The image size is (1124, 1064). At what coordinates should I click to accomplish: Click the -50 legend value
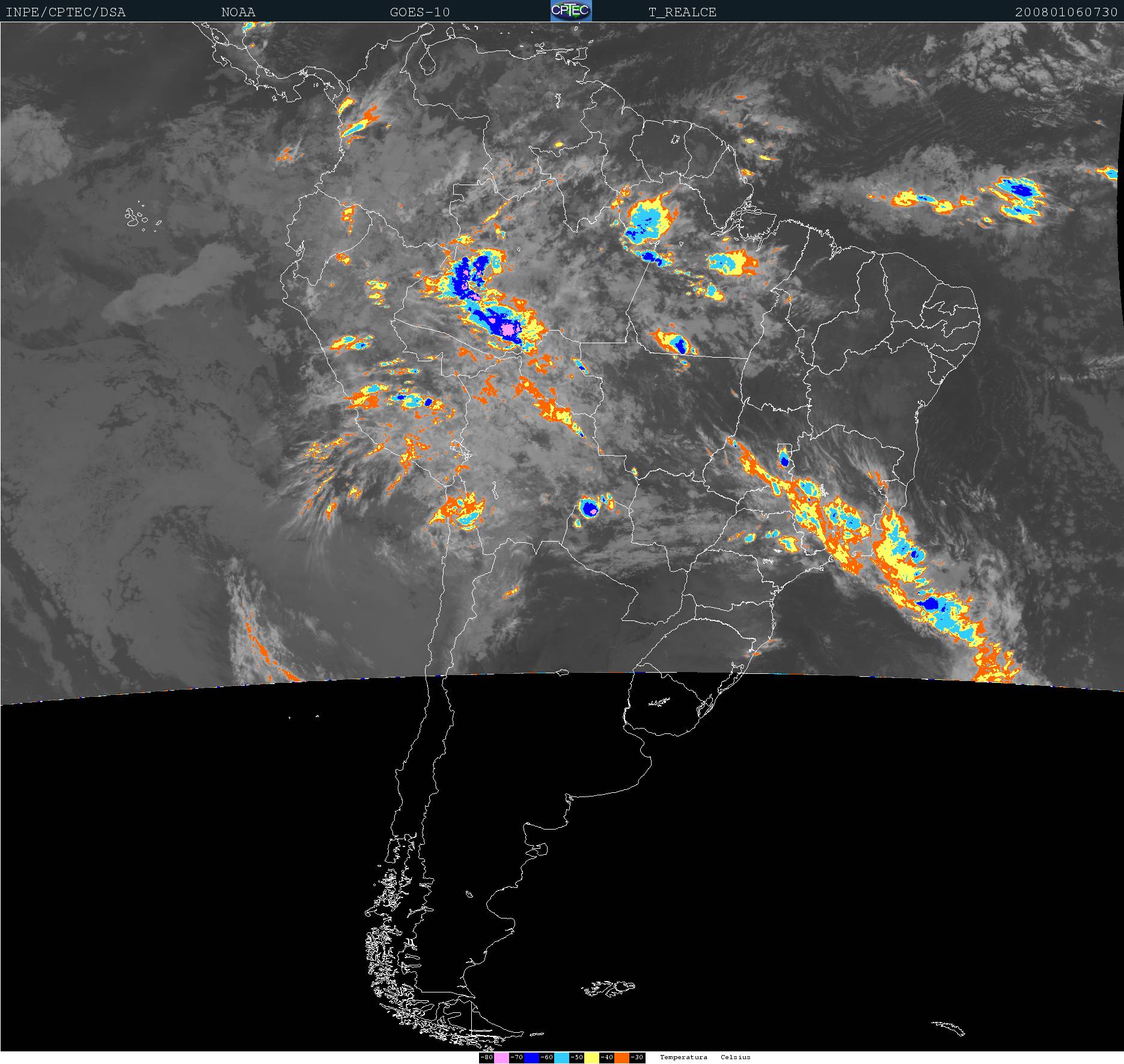point(576,1057)
